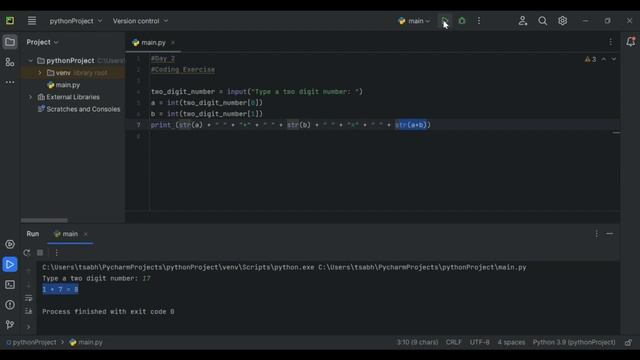Open the Project view selector dropdown
640x360 pixels.
42,42
